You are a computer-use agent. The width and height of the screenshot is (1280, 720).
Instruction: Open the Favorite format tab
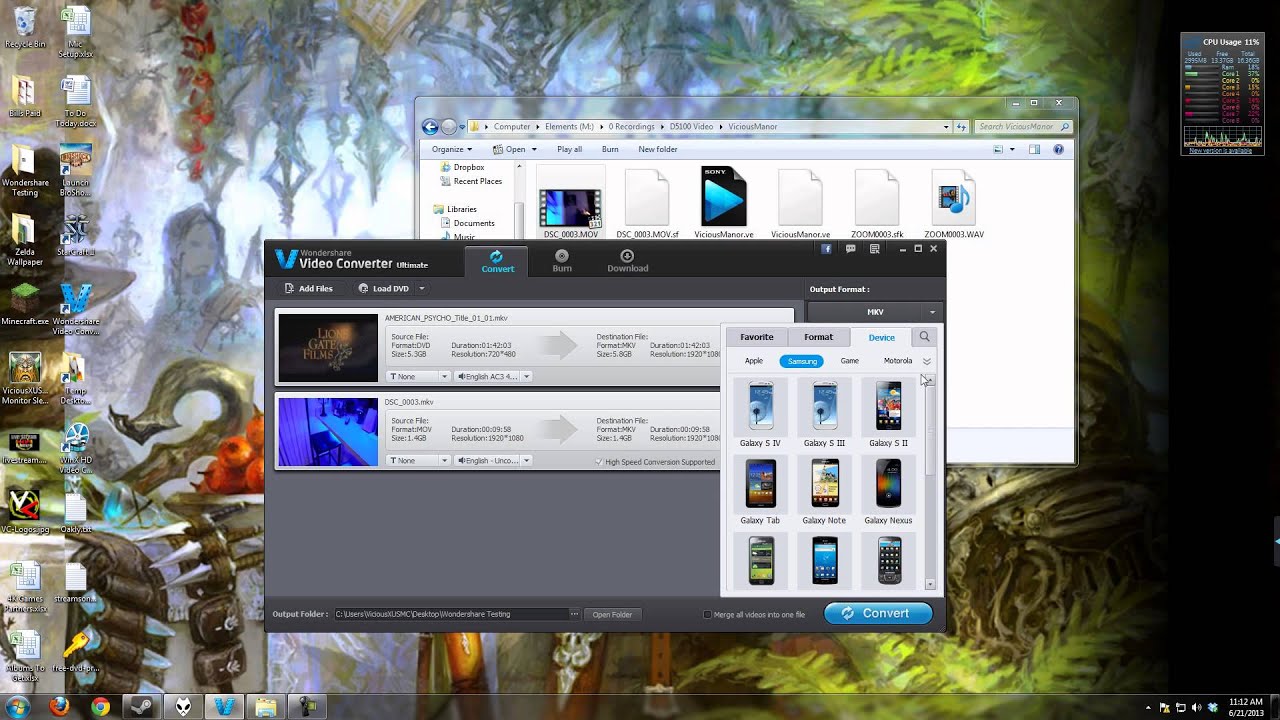pyautogui.click(x=757, y=337)
